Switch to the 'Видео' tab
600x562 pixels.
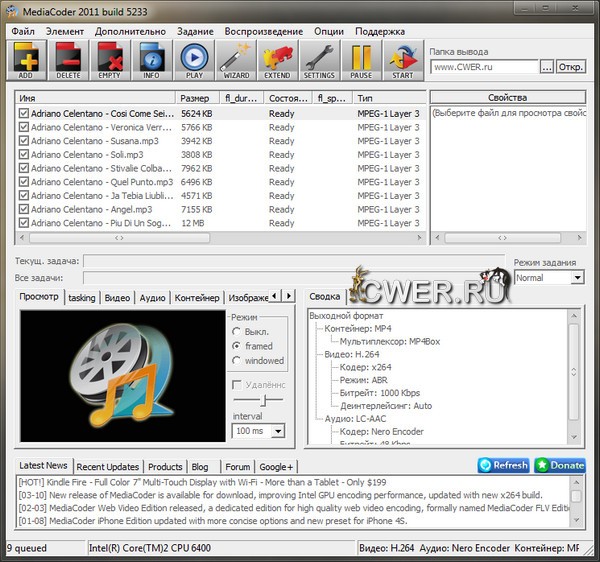pyautogui.click(x=117, y=298)
